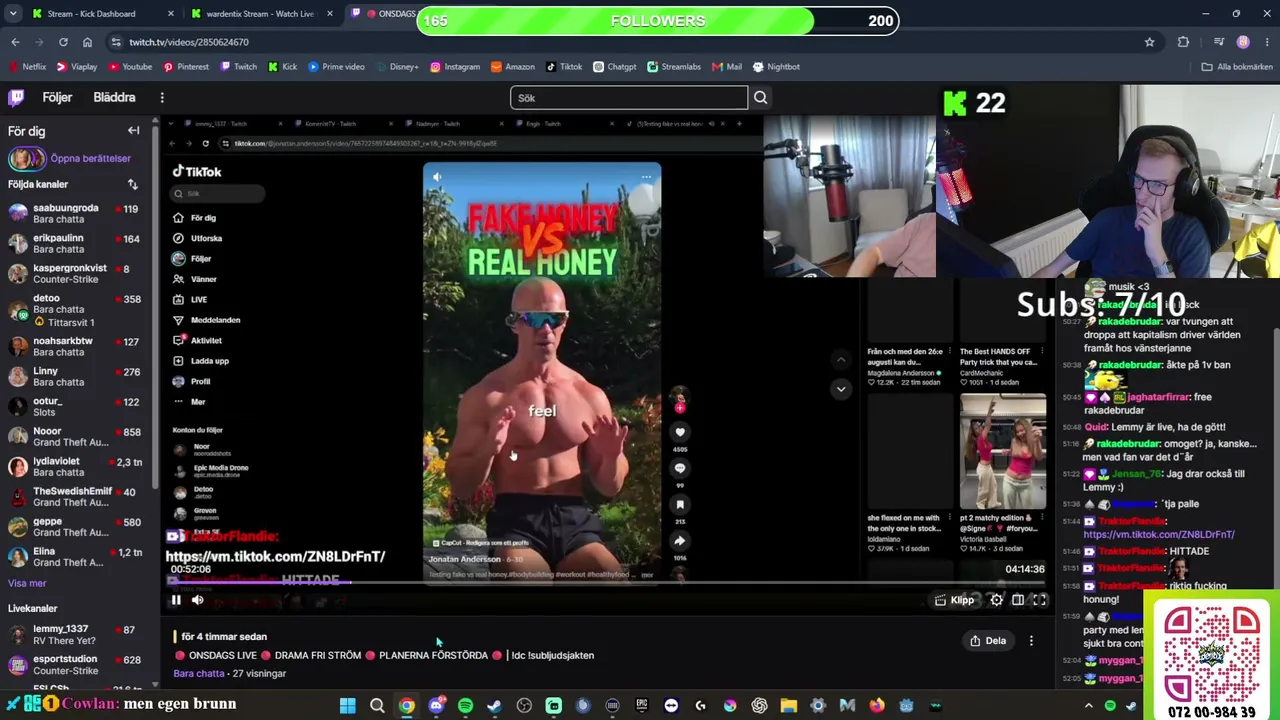
Task: Open ChatGPT app from taskbar
Action: [x=759, y=706]
